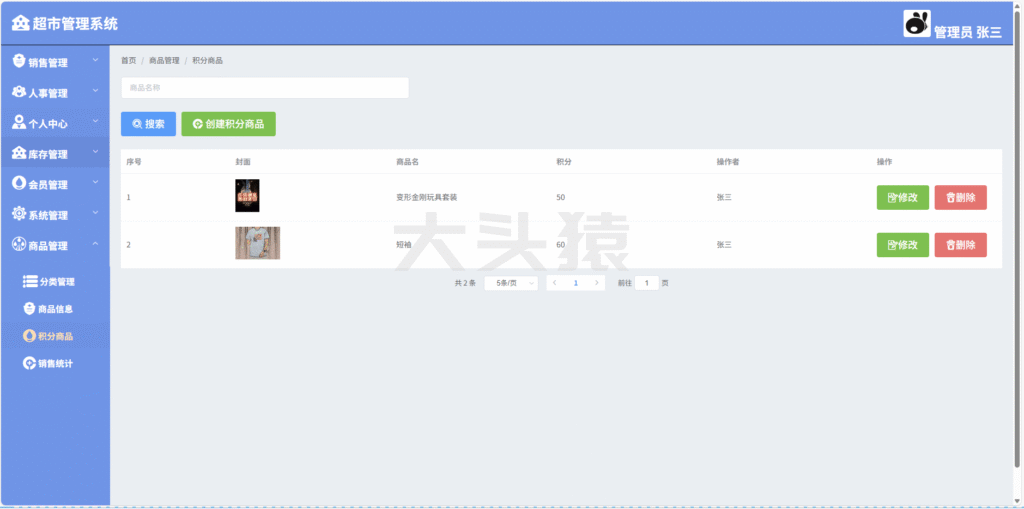This screenshot has height=509, width=1024.
Task: Open 销售管理 menu item
Action: [55, 62]
